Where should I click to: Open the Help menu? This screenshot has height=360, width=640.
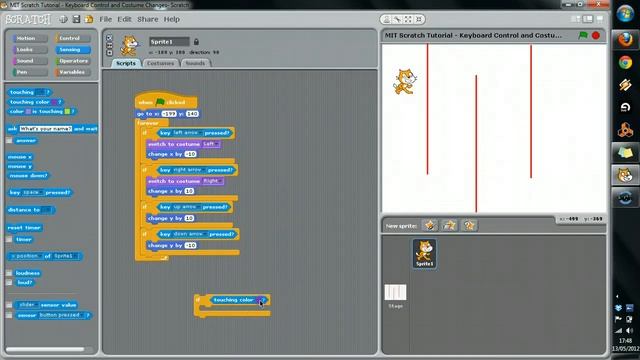(171, 19)
